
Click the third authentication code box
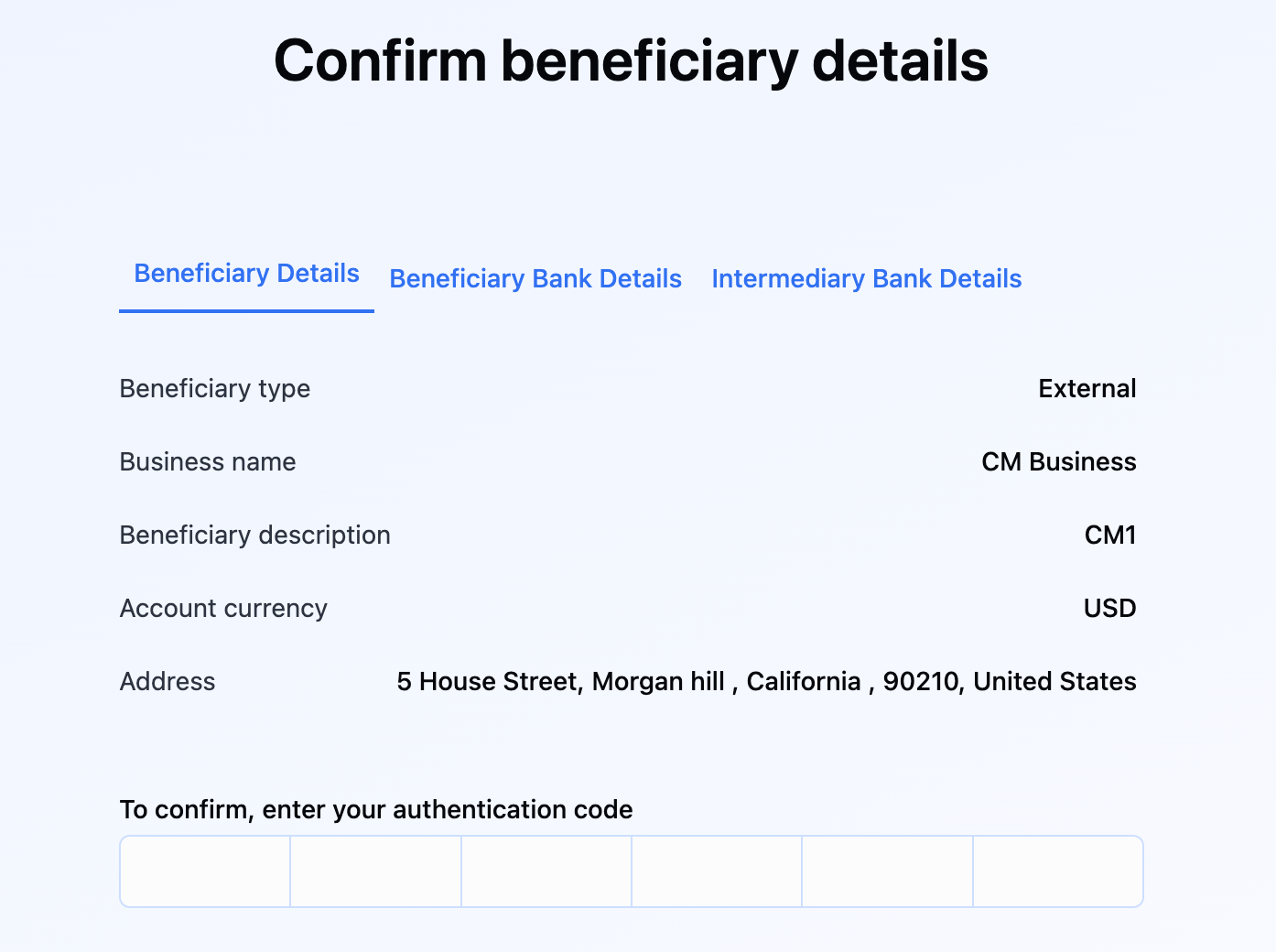pos(546,871)
